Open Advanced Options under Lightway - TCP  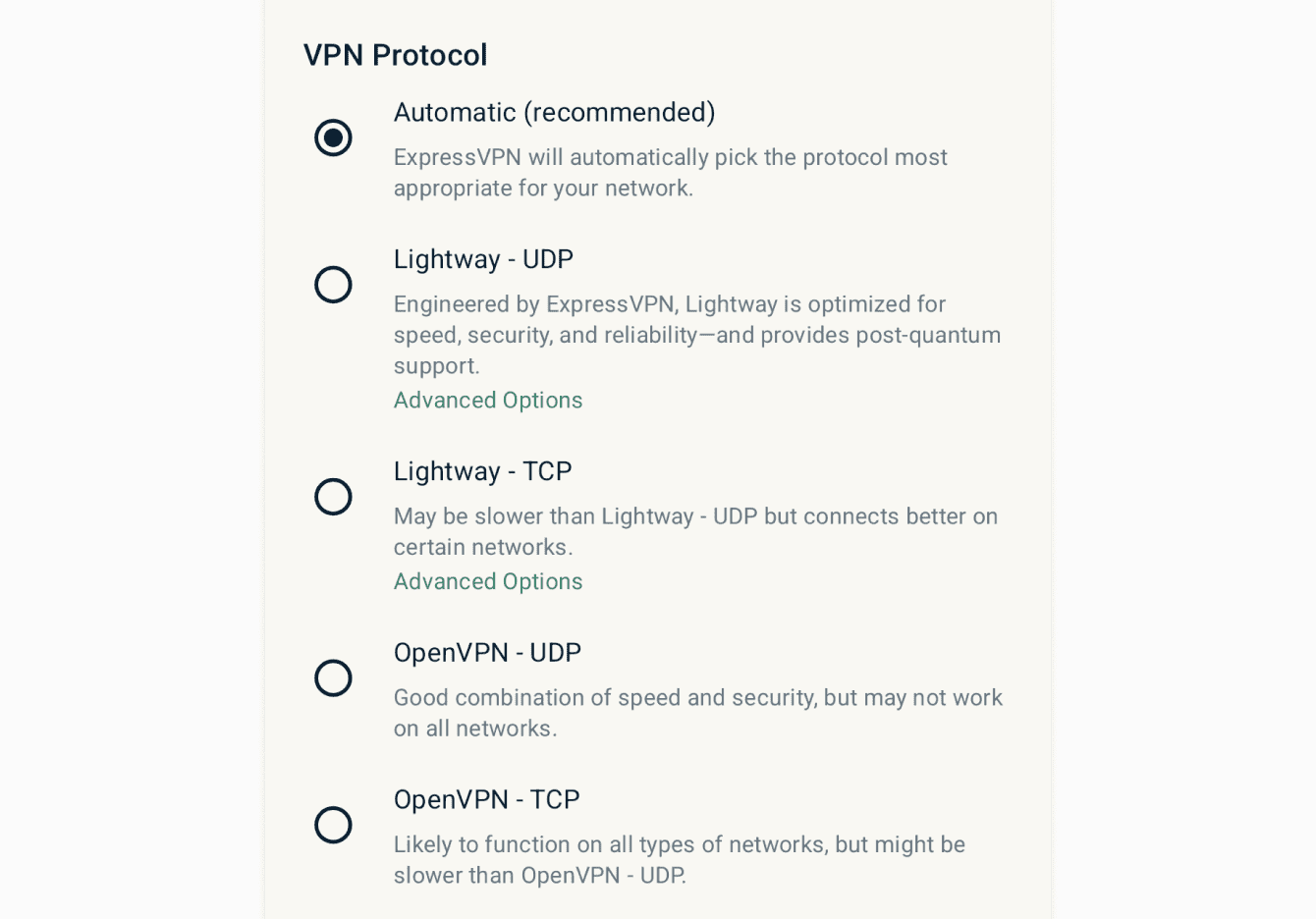(x=488, y=582)
